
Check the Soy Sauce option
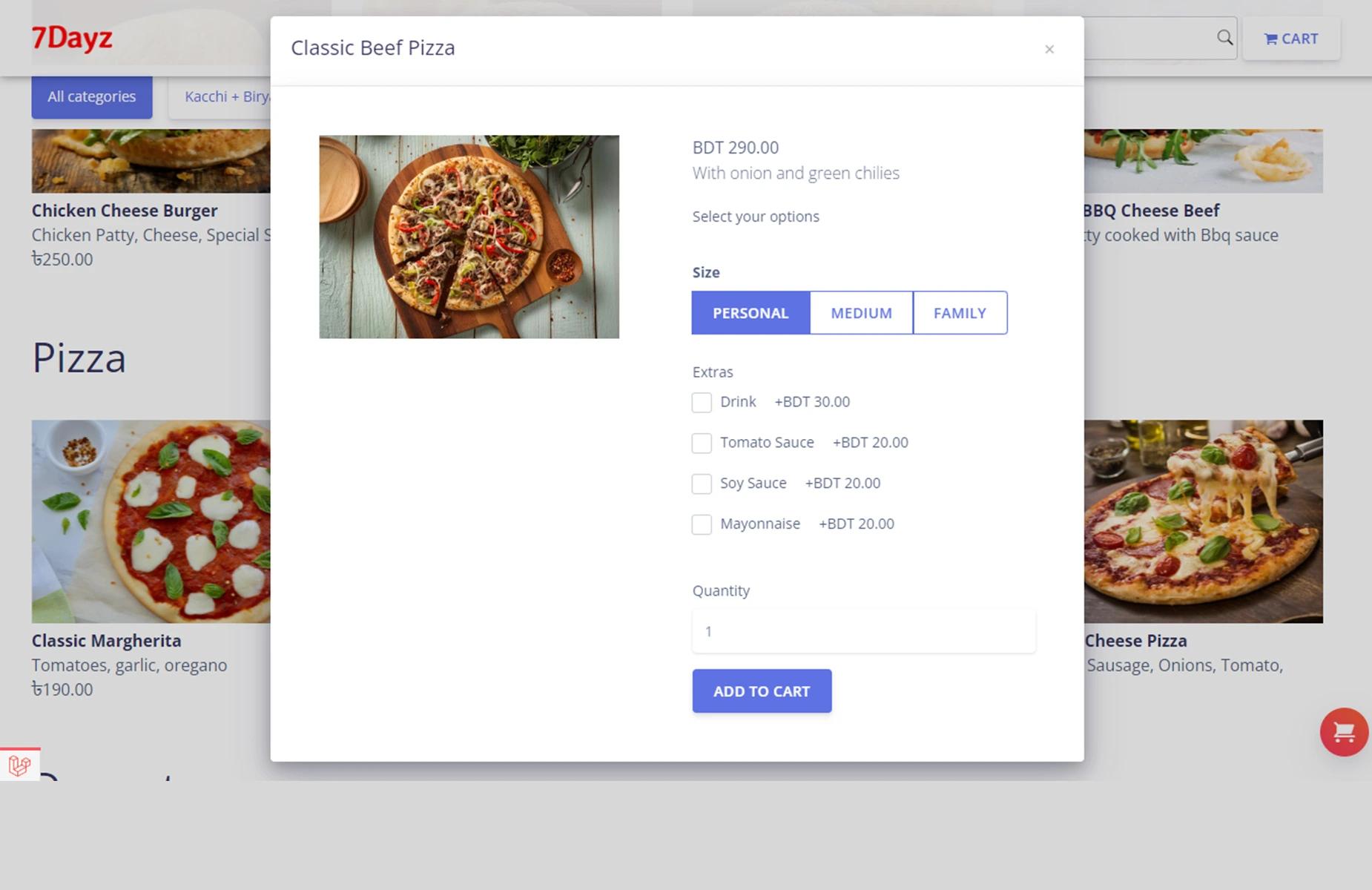point(702,484)
